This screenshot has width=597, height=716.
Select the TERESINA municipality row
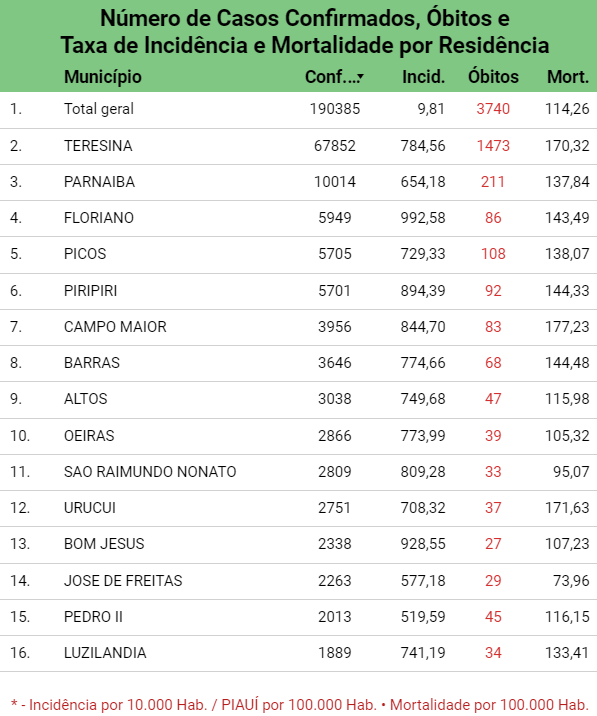298,146
